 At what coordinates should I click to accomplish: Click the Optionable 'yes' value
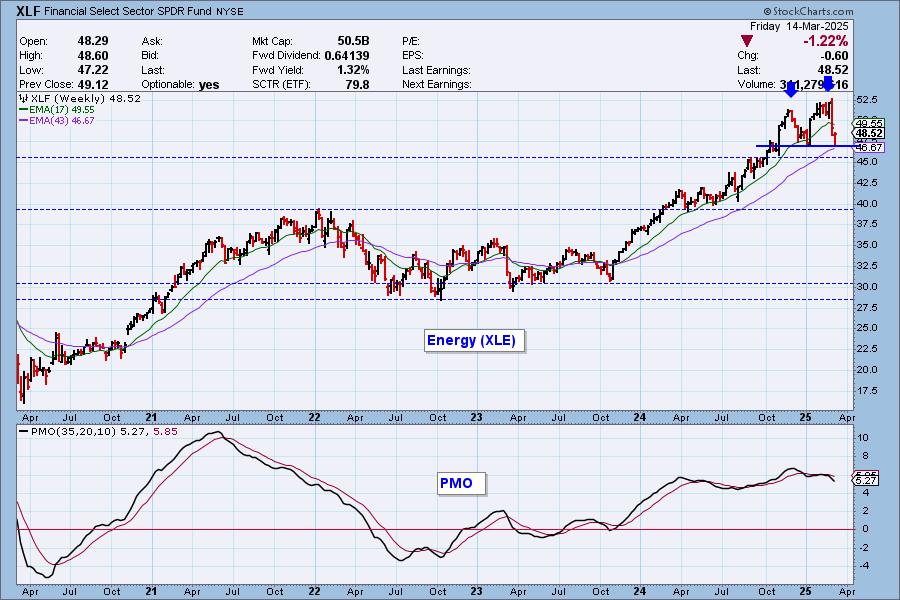click(209, 84)
